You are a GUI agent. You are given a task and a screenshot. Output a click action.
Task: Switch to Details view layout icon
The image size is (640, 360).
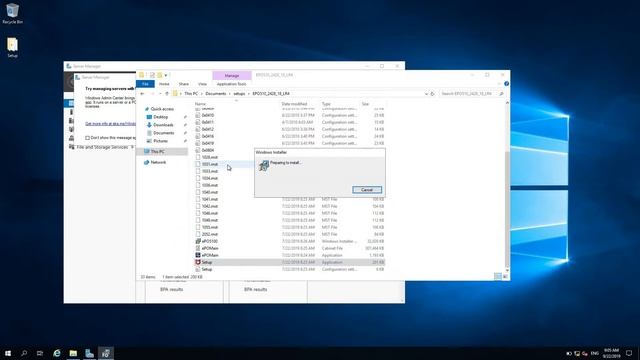click(498, 277)
